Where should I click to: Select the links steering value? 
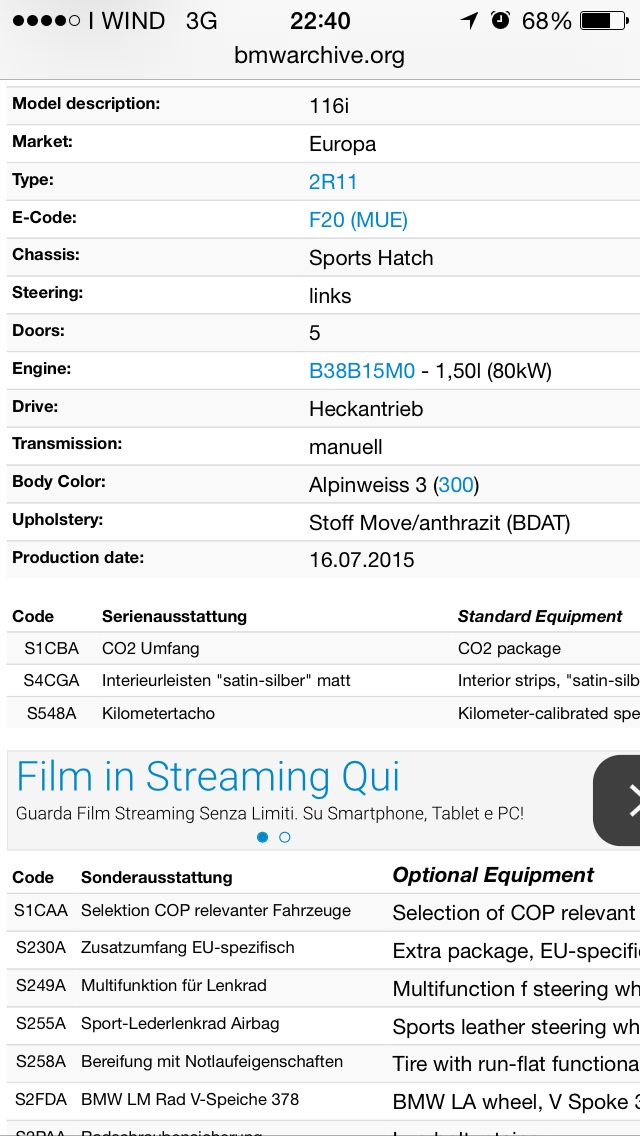pyautogui.click(x=330, y=296)
